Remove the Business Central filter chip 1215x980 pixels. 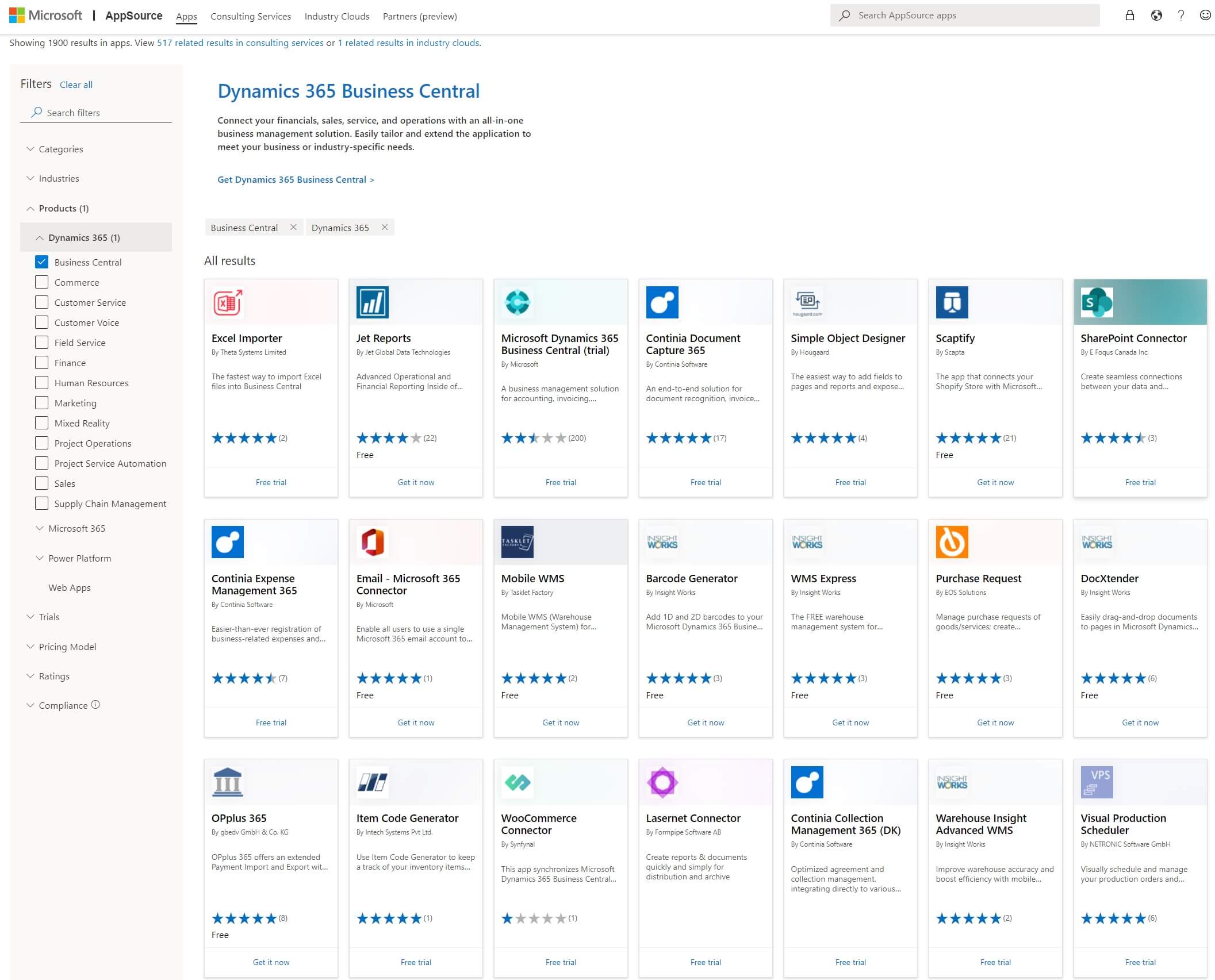pos(293,227)
